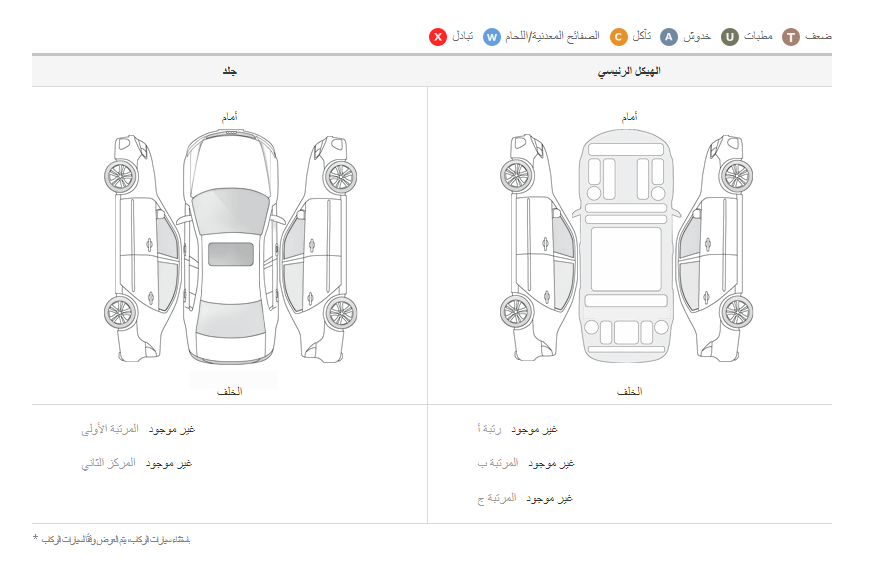
Task: Click the blue W sheet metal/welding icon
Action: pyautogui.click(x=492, y=37)
